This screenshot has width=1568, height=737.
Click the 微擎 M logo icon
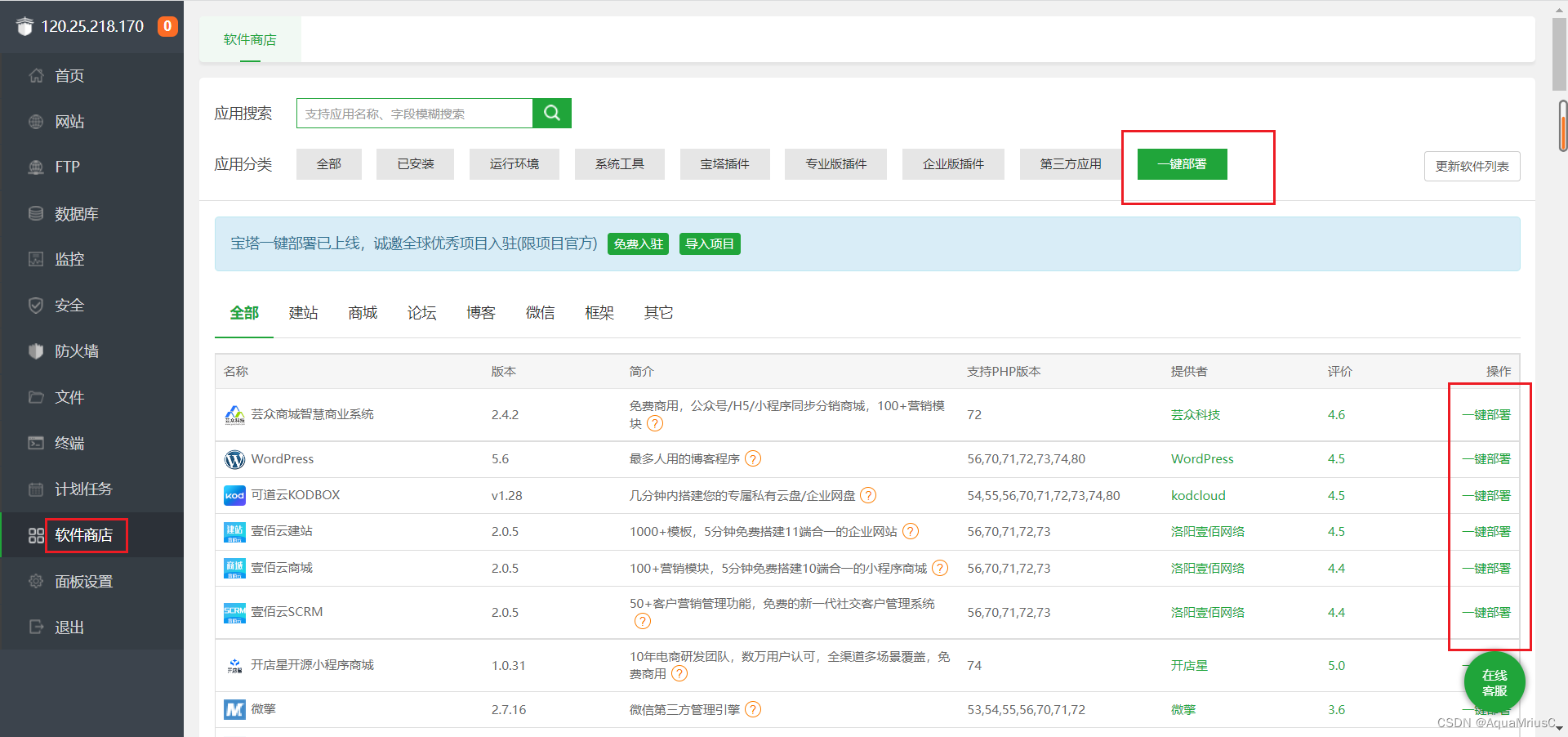pos(234,709)
